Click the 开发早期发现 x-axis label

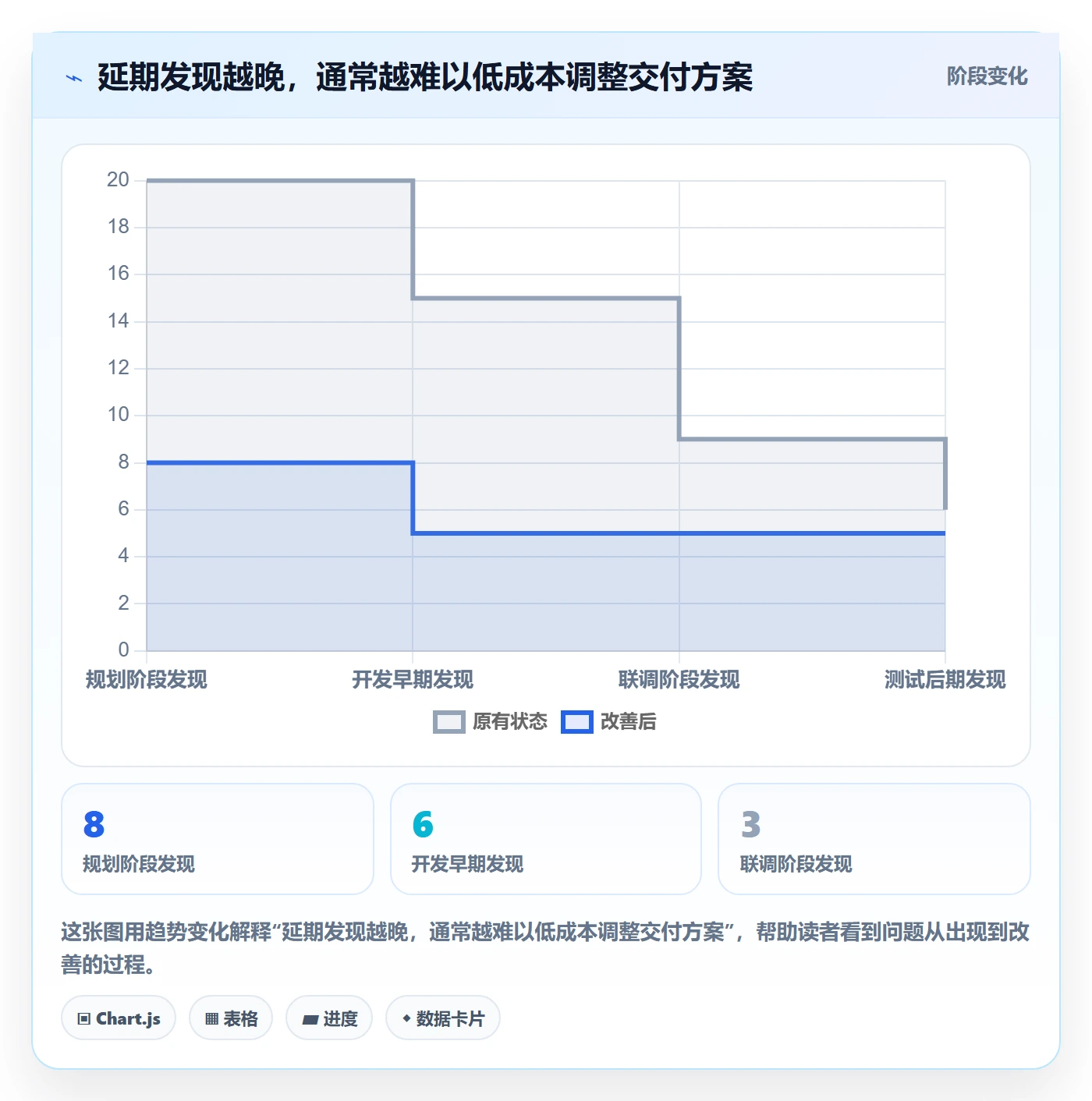(x=413, y=680)
